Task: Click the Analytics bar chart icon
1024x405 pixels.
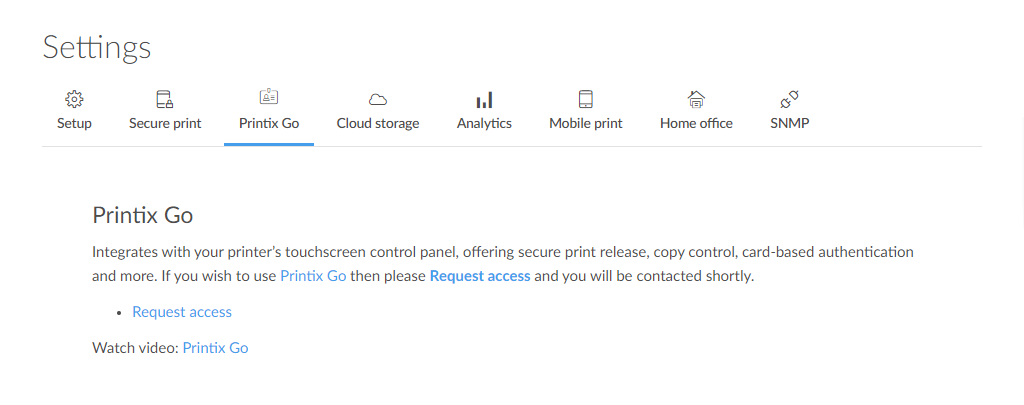Action: point(484,100)
